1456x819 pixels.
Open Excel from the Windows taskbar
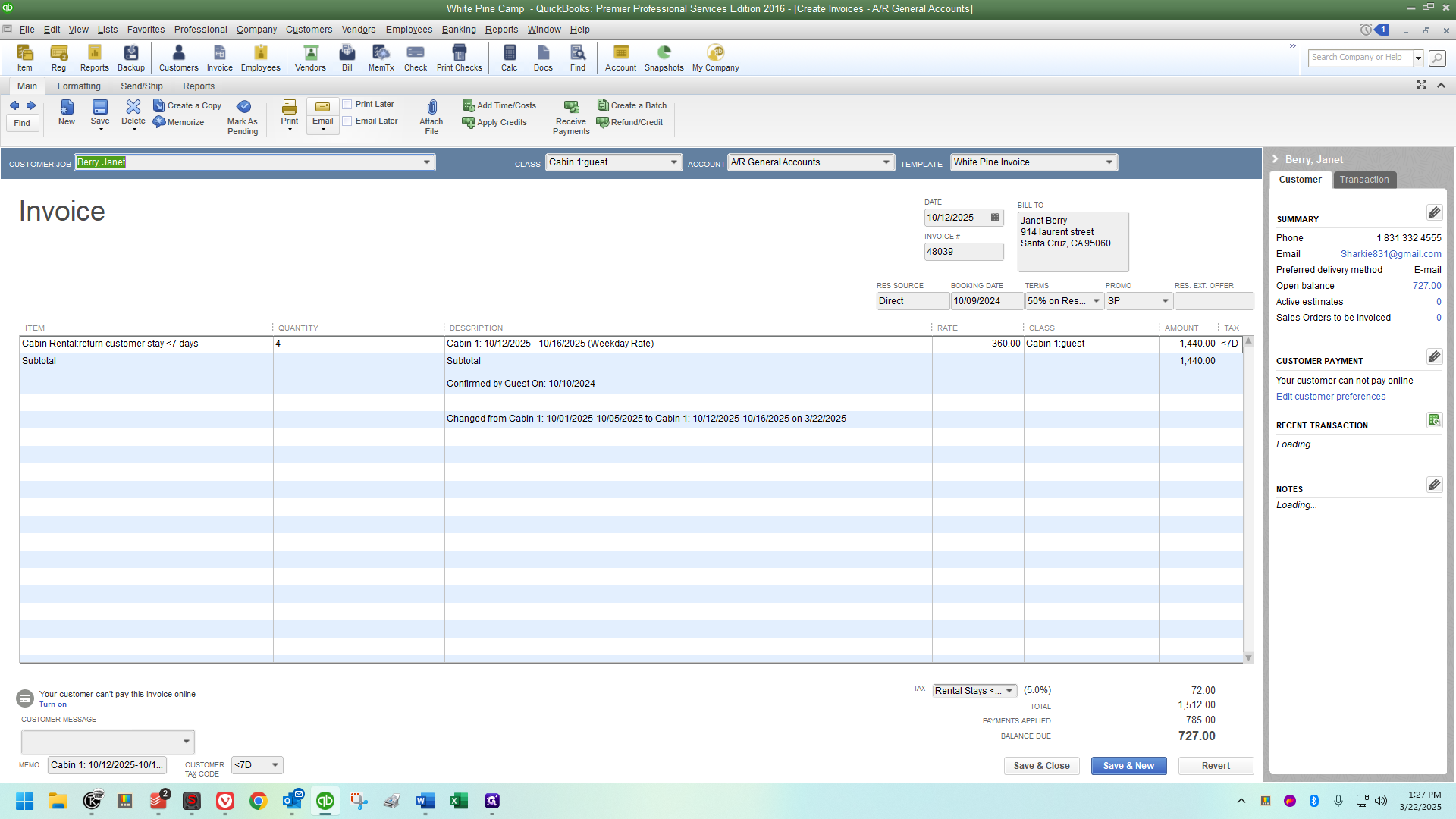(459, 801)
